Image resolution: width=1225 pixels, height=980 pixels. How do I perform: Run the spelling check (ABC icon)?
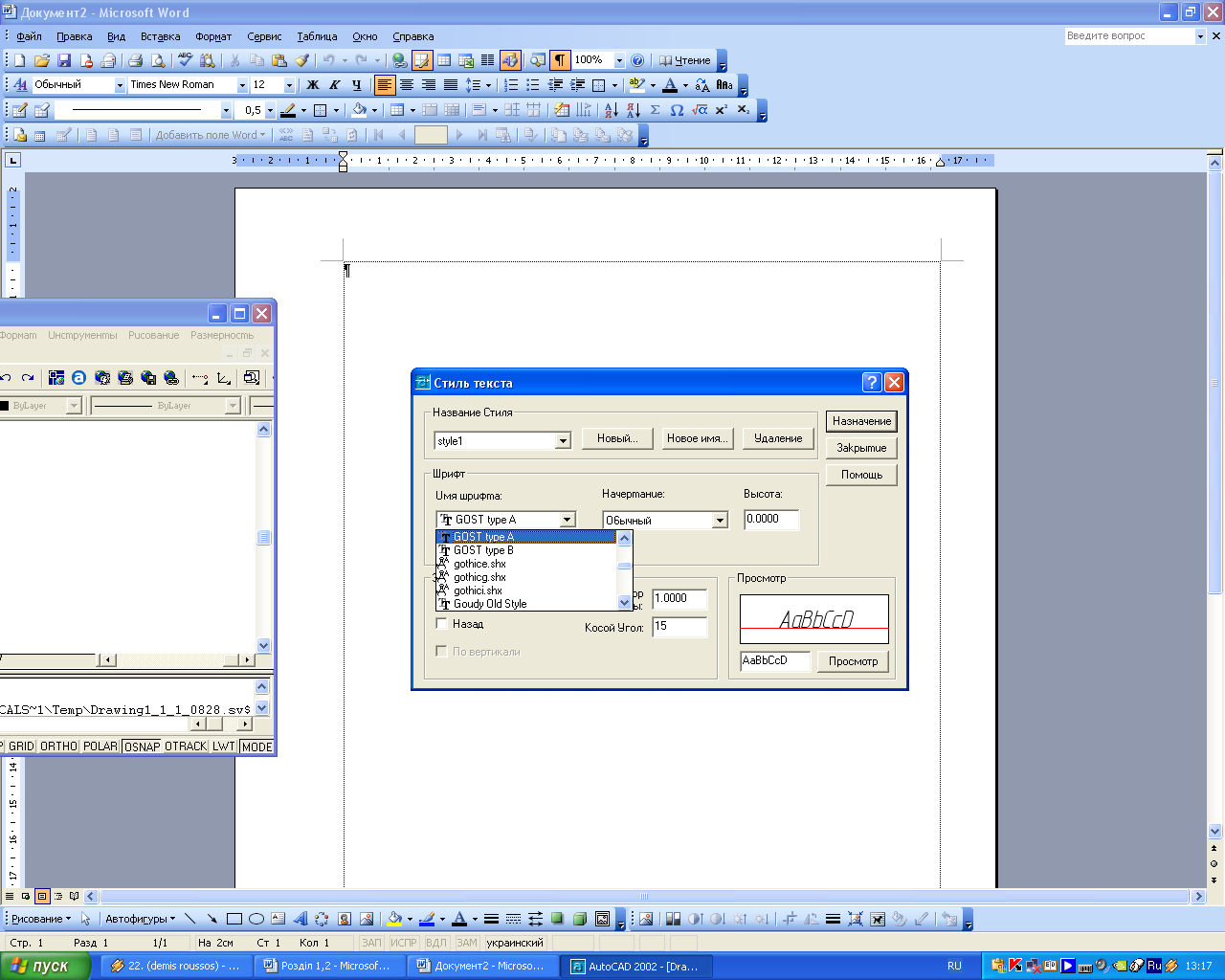pos(185,60)
